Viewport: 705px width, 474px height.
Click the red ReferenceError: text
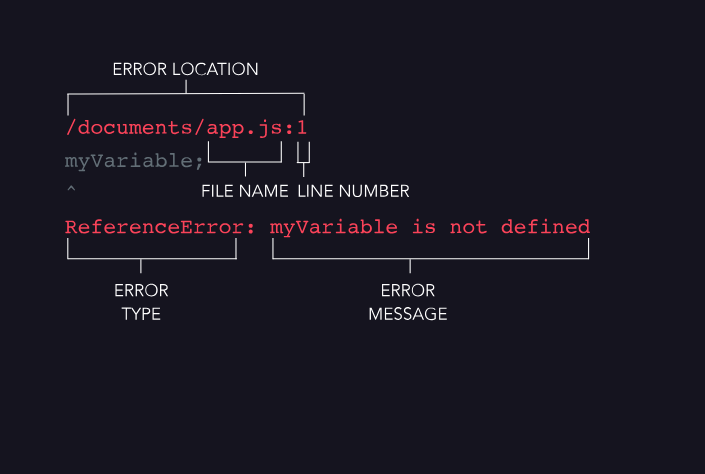point(154,227)
